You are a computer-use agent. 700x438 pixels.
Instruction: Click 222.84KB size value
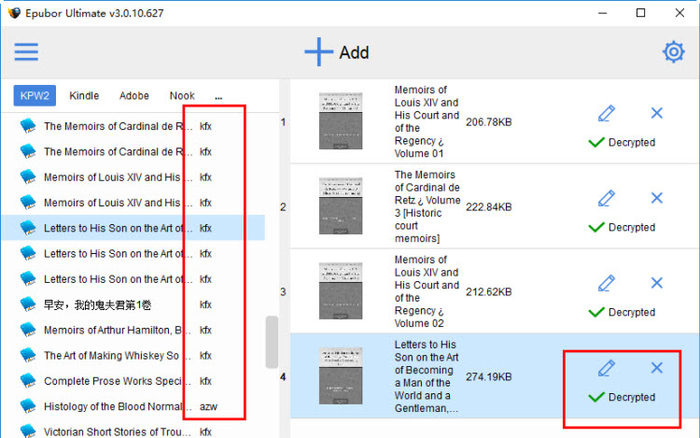tap(489, 207)
